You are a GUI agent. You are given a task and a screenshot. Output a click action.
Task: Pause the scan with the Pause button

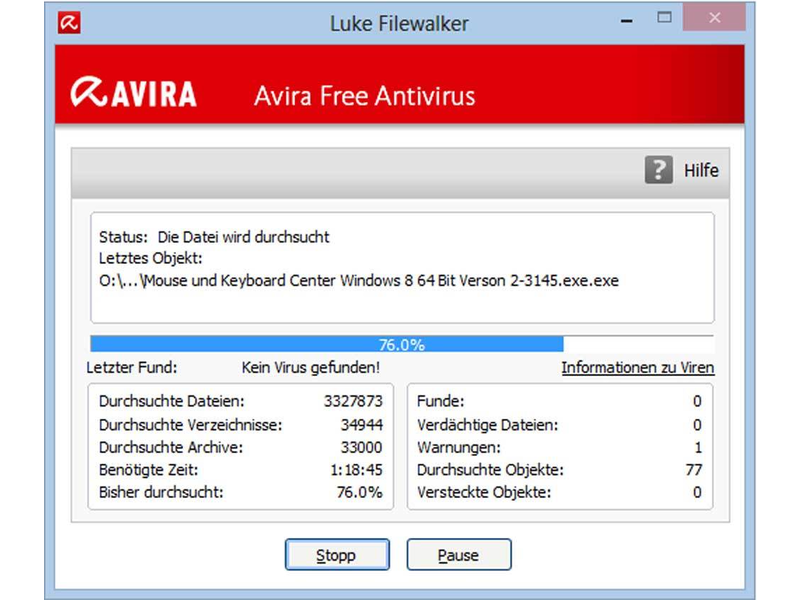tap(459, 555)
